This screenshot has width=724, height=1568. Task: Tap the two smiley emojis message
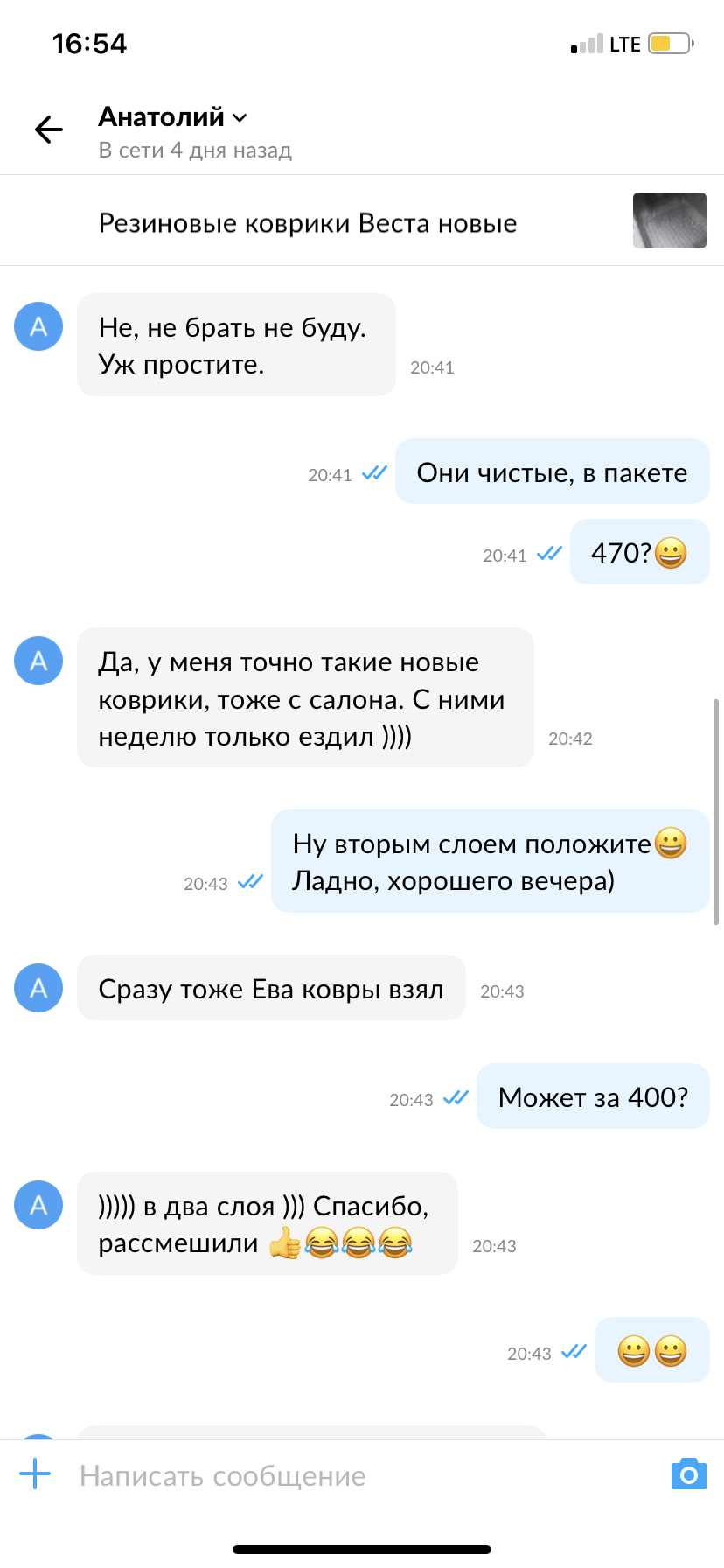click(x=652, y=1350)
